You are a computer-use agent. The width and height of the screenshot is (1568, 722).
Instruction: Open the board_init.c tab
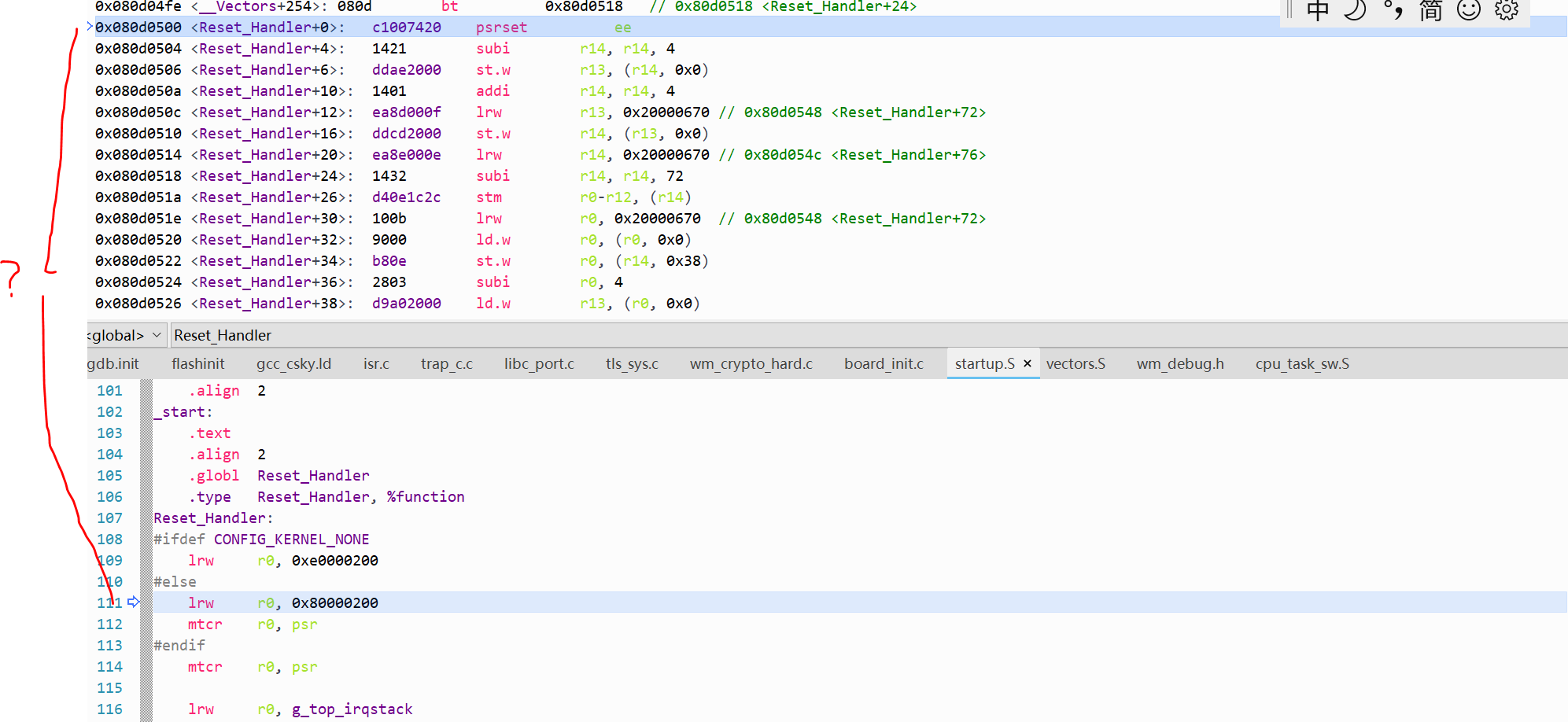(884, 363)
